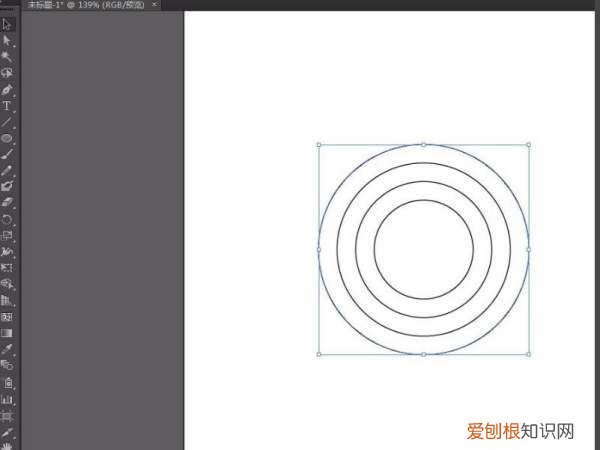Image resolution: width=600 pixels, height=450 pixels.
Task: Choose the Rotate tool
Action: (7, 219)
